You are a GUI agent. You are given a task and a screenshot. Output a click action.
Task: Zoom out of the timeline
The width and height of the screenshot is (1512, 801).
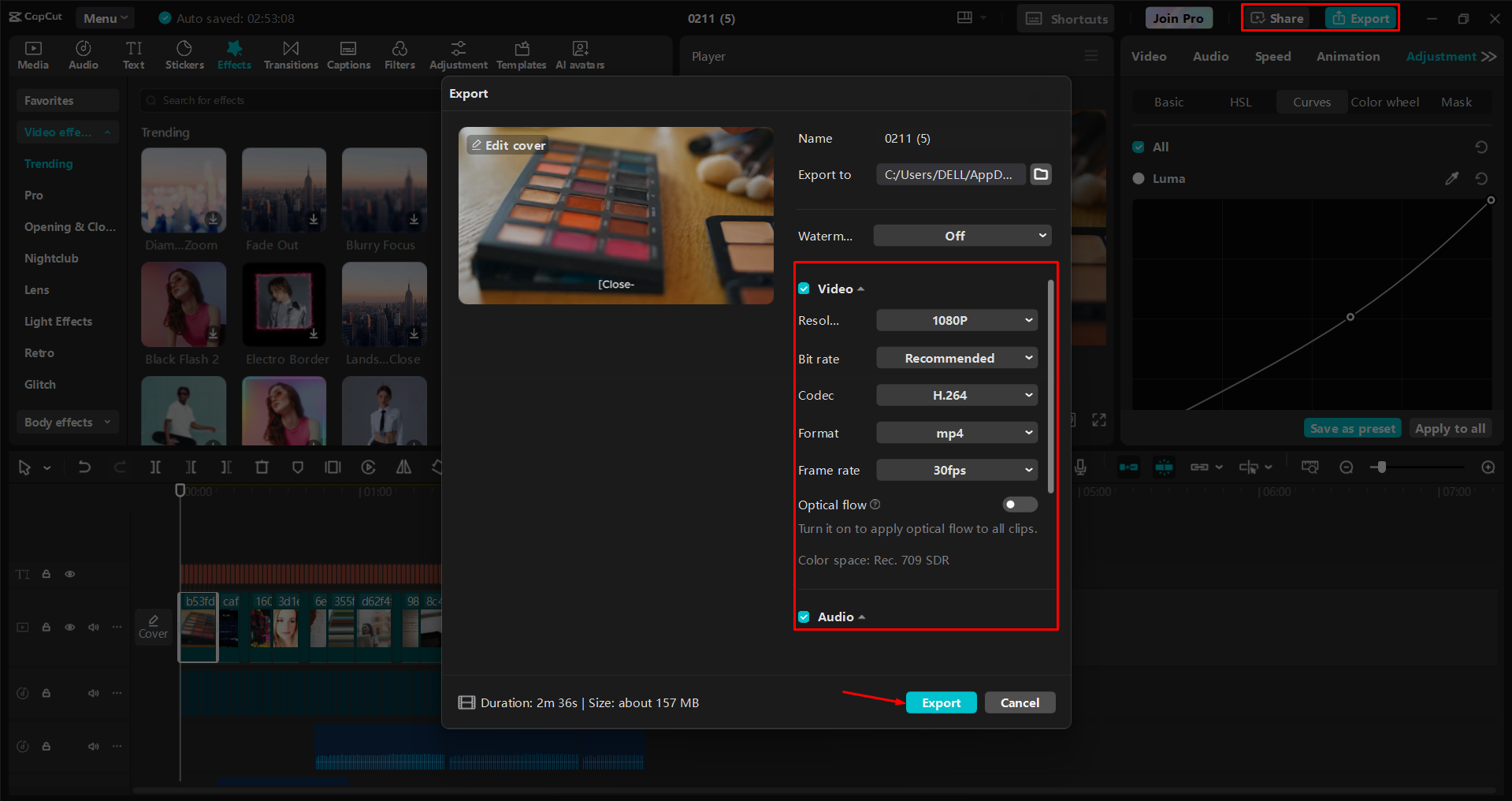coord(1347,467)
